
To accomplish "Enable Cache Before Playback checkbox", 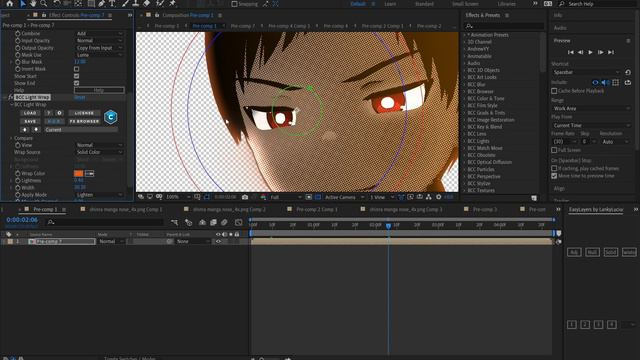I will (554, 91).
